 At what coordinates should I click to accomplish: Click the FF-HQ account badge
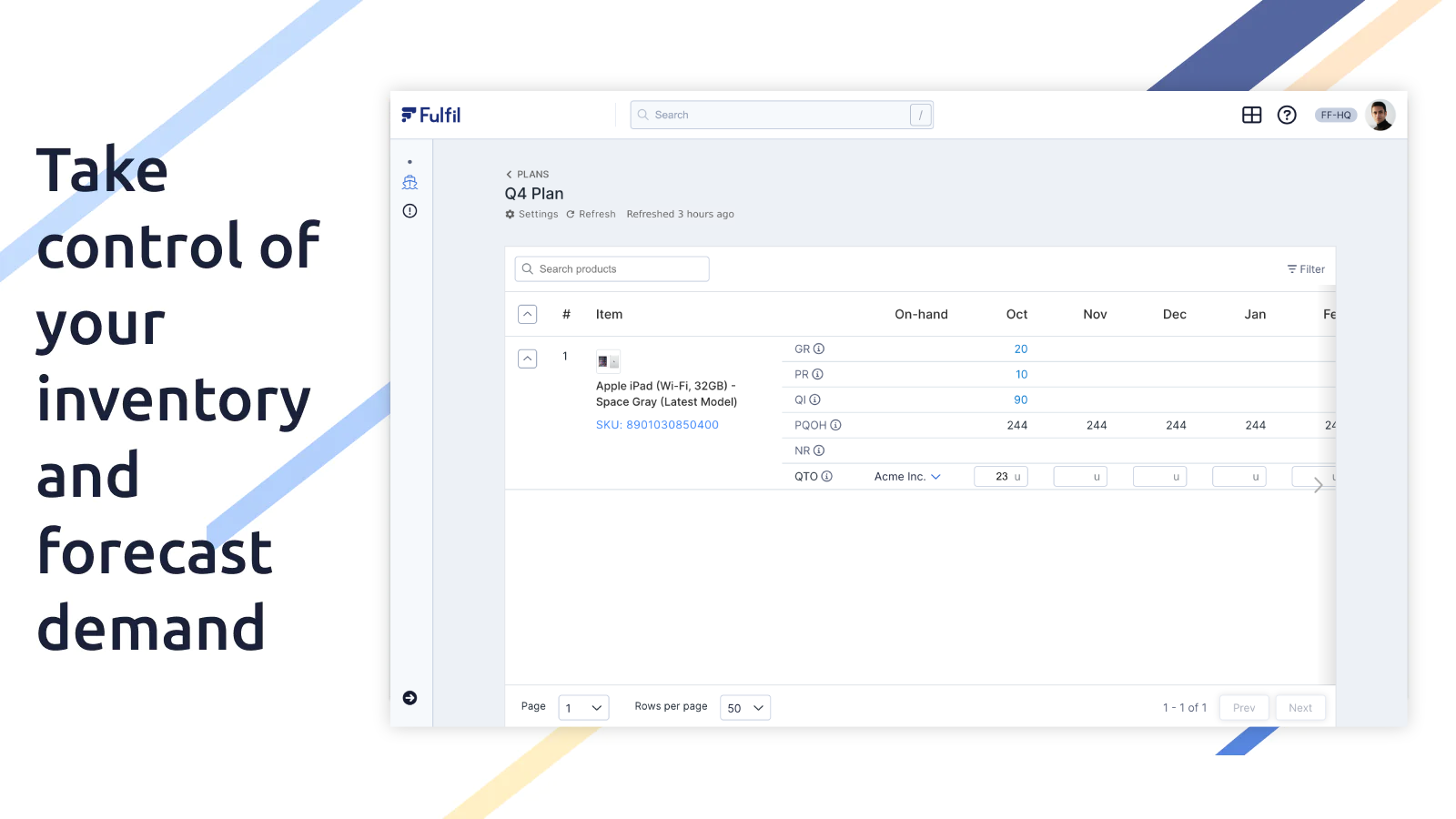[1335, 115]
